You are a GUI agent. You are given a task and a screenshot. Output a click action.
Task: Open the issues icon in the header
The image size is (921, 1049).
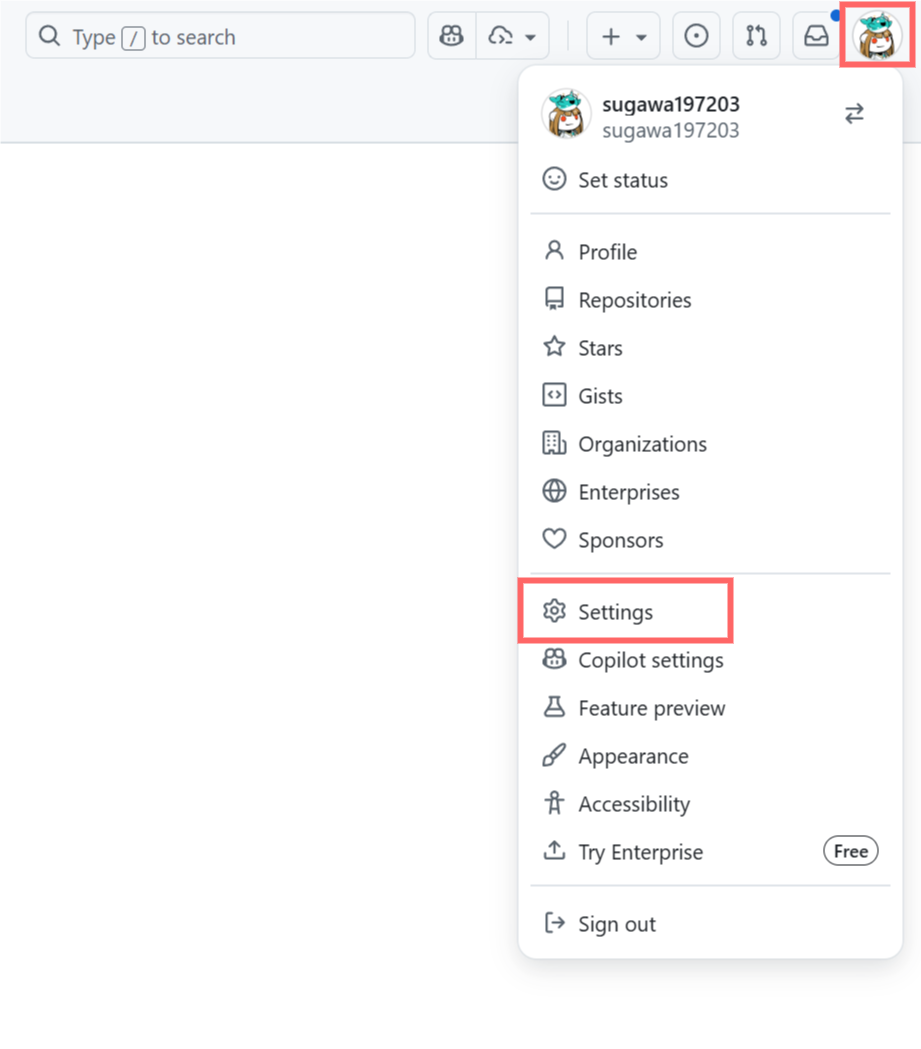click(x=696, y=35)
